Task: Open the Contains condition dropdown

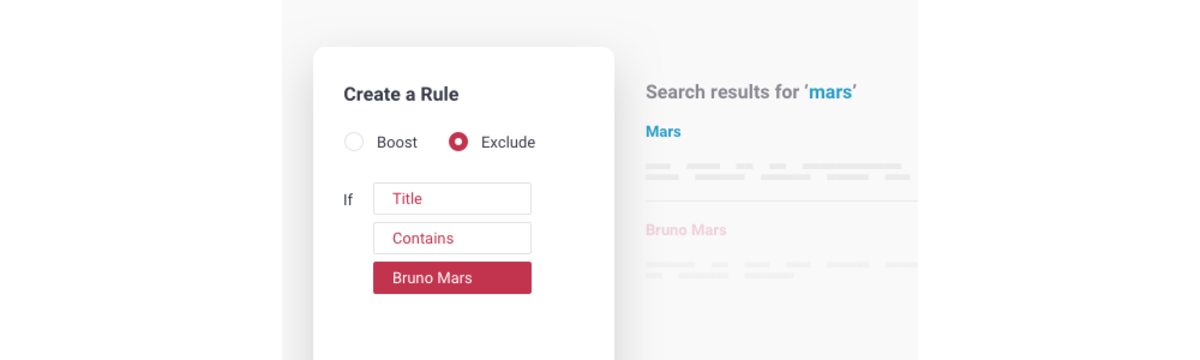Action: coord(452,238)
